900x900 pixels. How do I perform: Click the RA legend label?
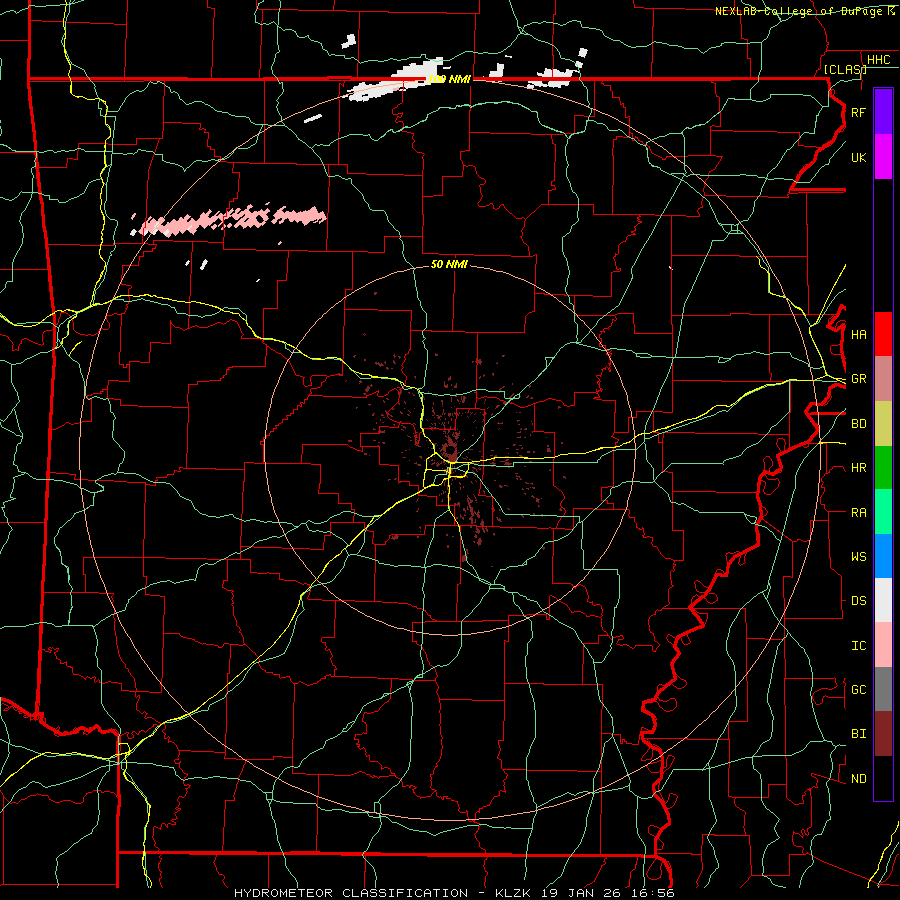click(x=858, y=513)
